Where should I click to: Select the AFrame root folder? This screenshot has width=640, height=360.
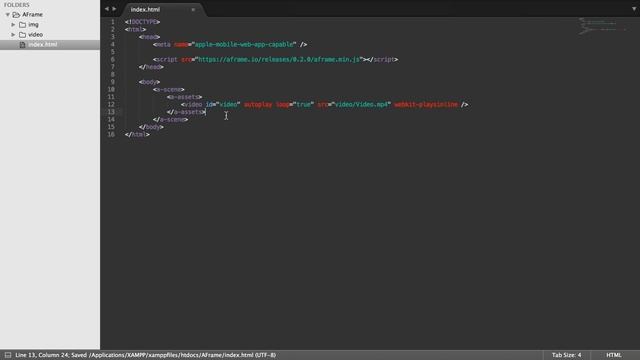tap(32, 15)
